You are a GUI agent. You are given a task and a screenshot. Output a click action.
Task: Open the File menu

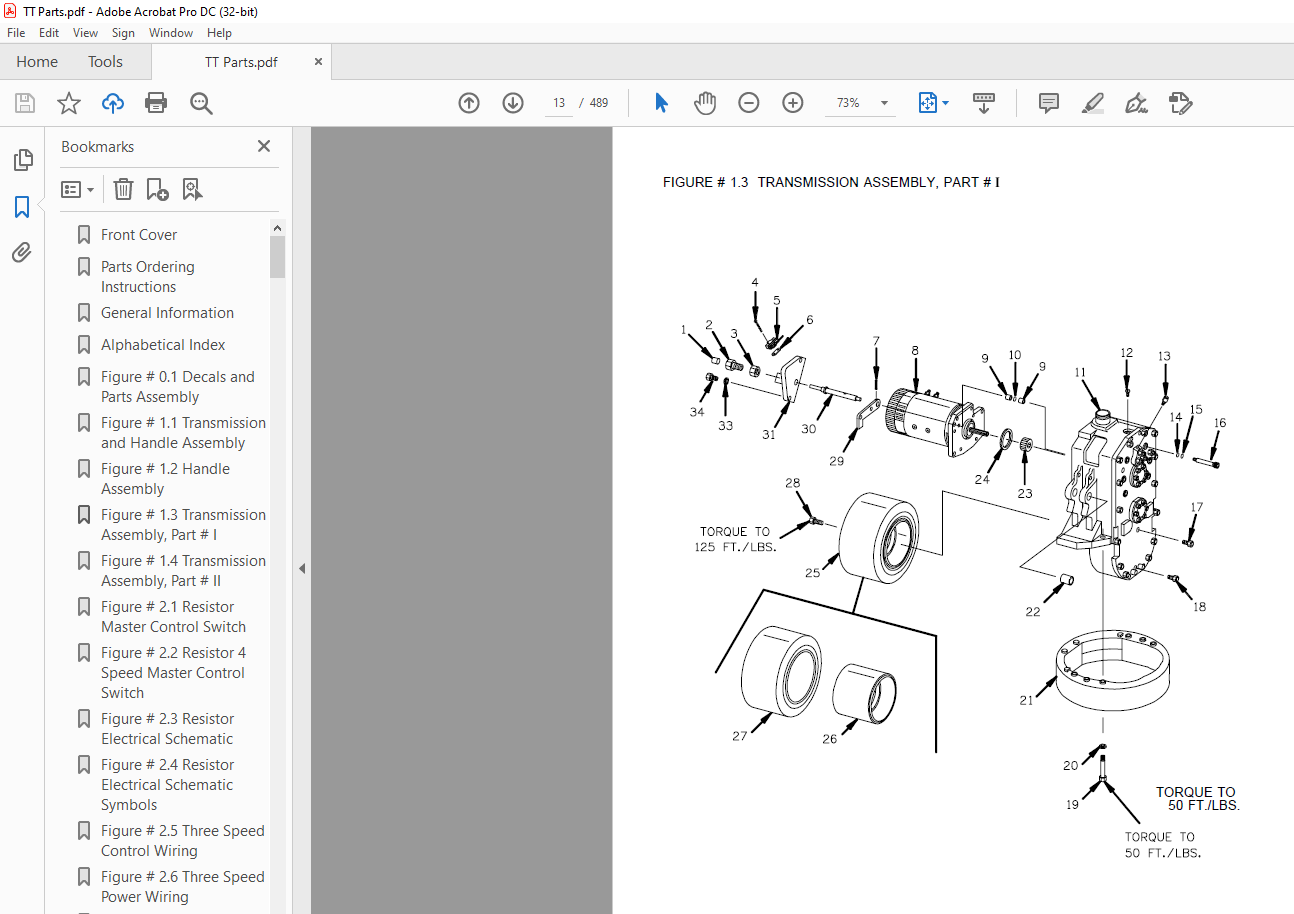tap(16, 33)
